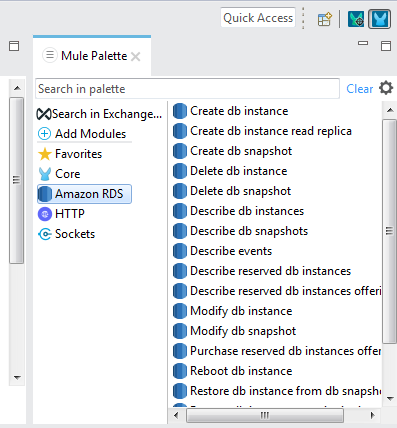This screenshot has width=397, height=428.
Task: Maximize the left editor pane
Action: pos(14,46)
